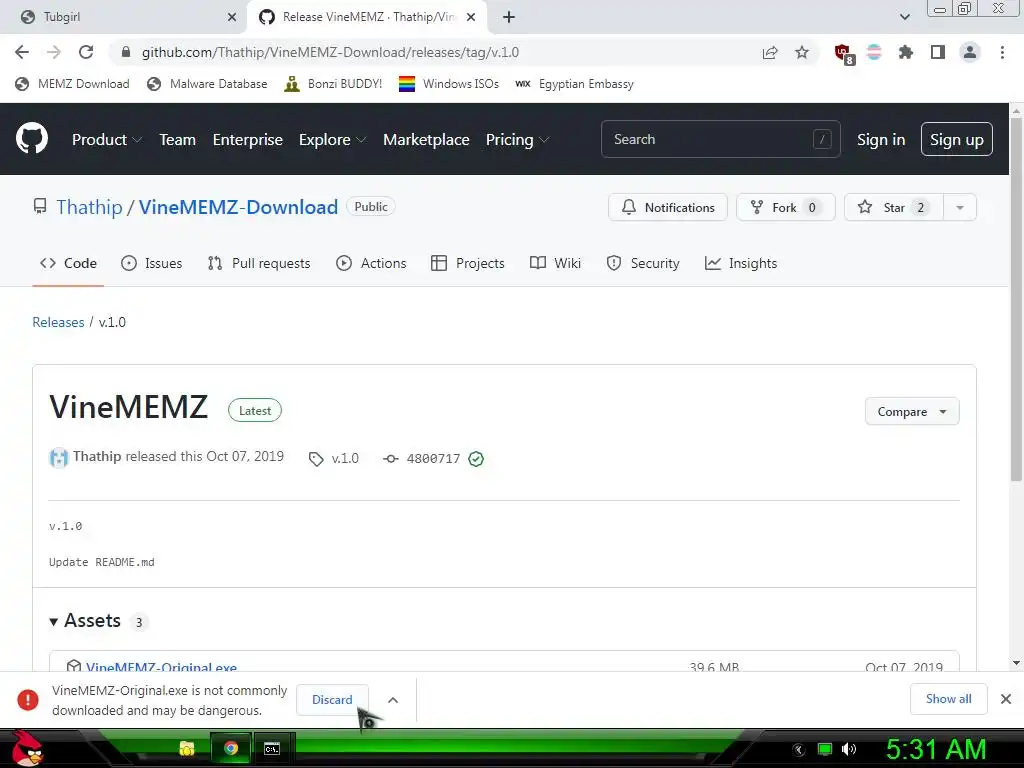Image resolution: width=1024 pixels, height=768 pixels.
Task: Open the Issues tab
Action: point(152,263)
